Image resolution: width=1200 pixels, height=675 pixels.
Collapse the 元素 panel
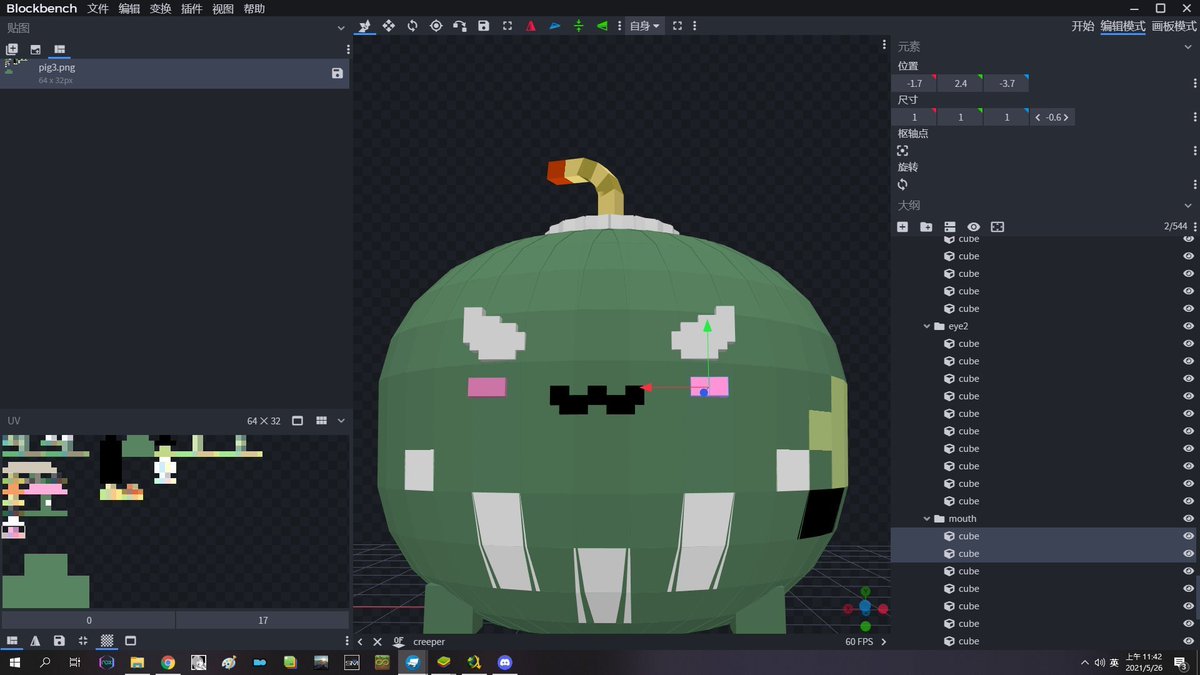click(1188, 46)
